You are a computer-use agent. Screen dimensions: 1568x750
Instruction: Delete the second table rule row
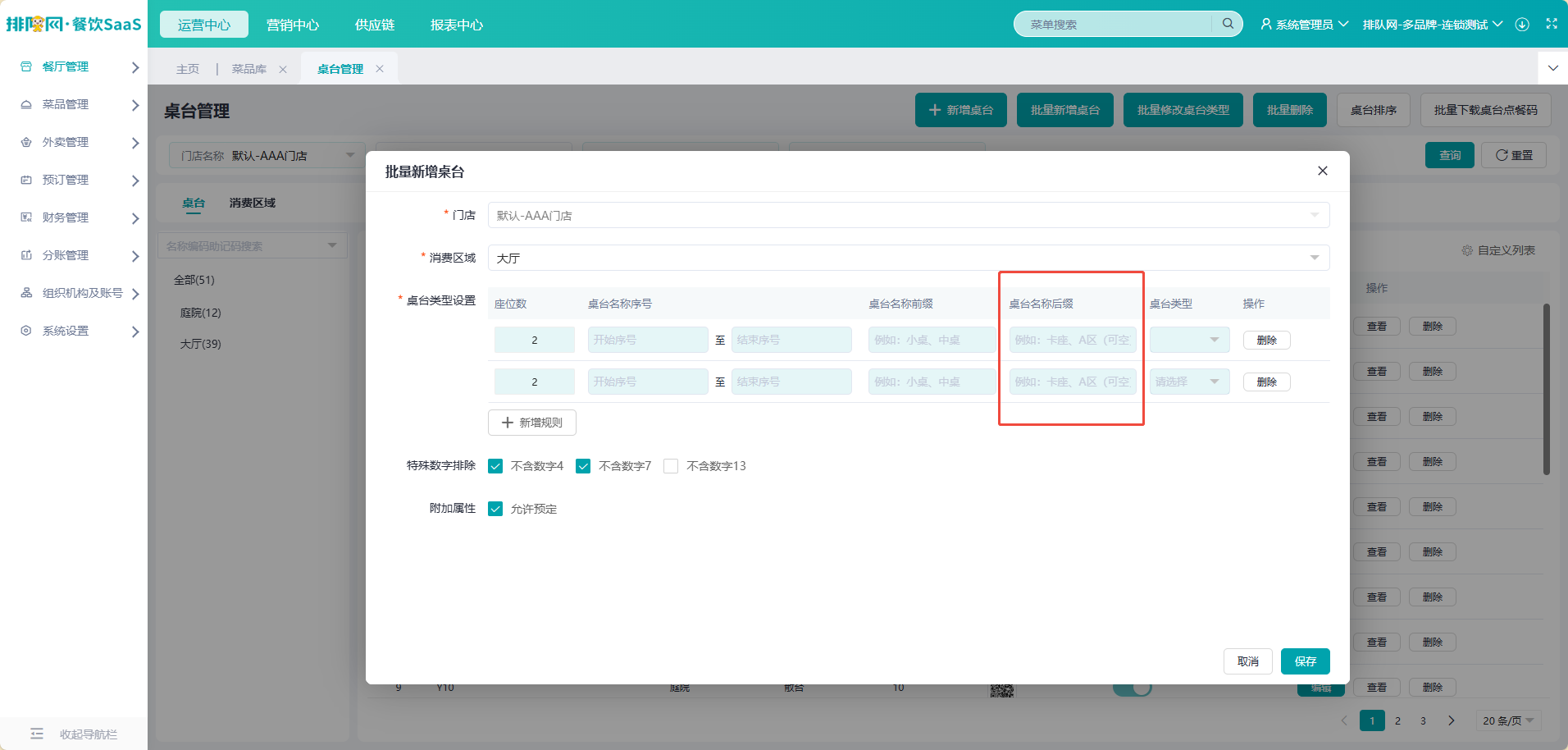click(x=1267, y=382)
